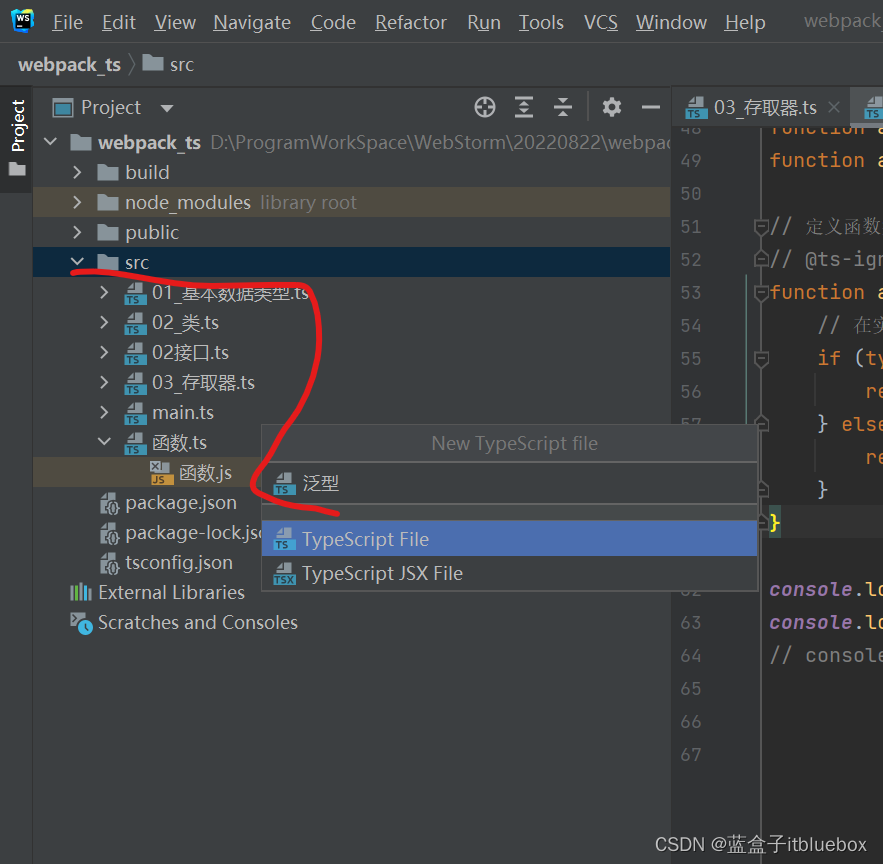Screen dimensions: 883x864
Task: Close the 03_存取器.ts editor tab
Action: click(834, 107)
